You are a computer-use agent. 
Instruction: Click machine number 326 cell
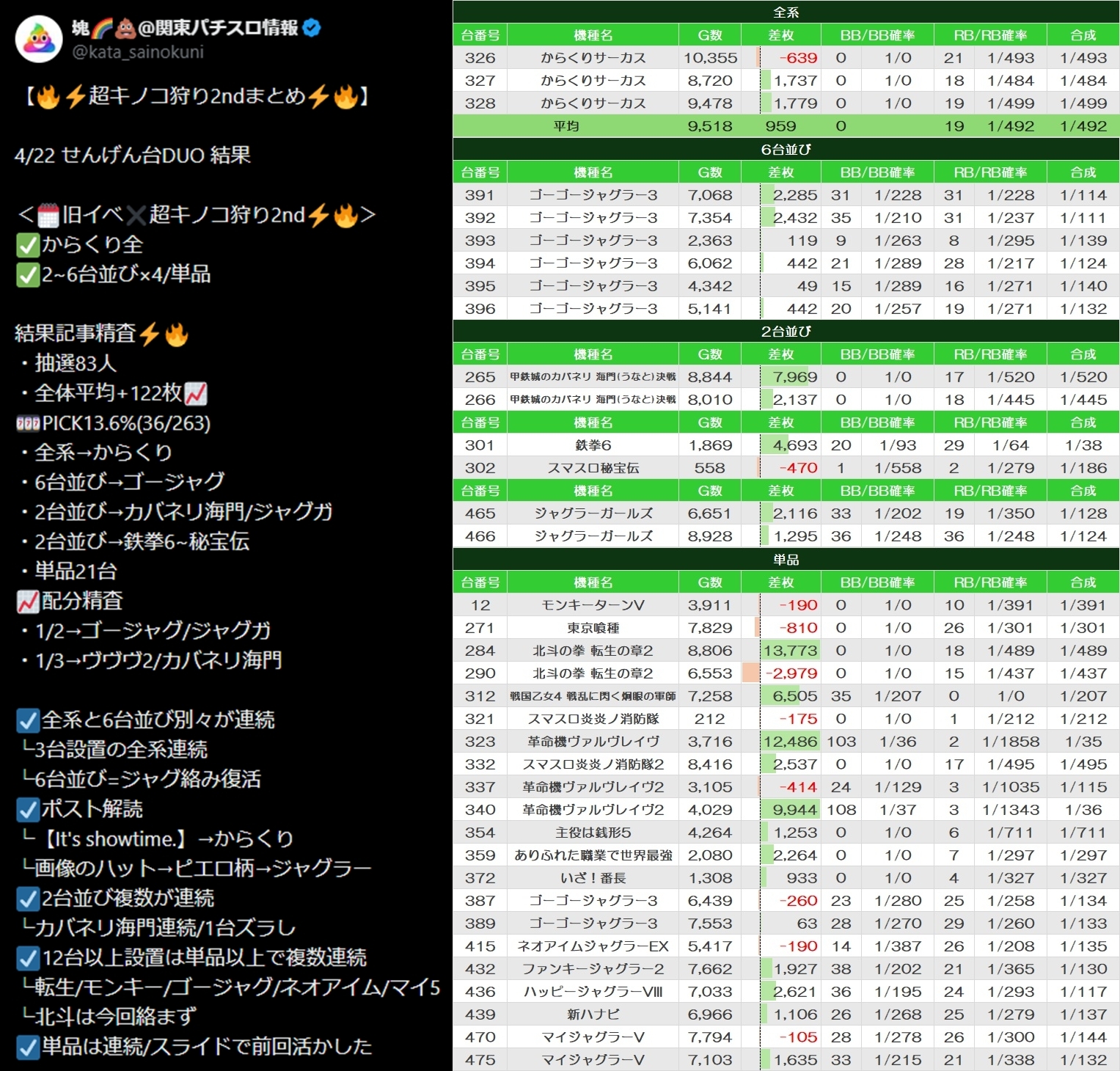[480, 58]
